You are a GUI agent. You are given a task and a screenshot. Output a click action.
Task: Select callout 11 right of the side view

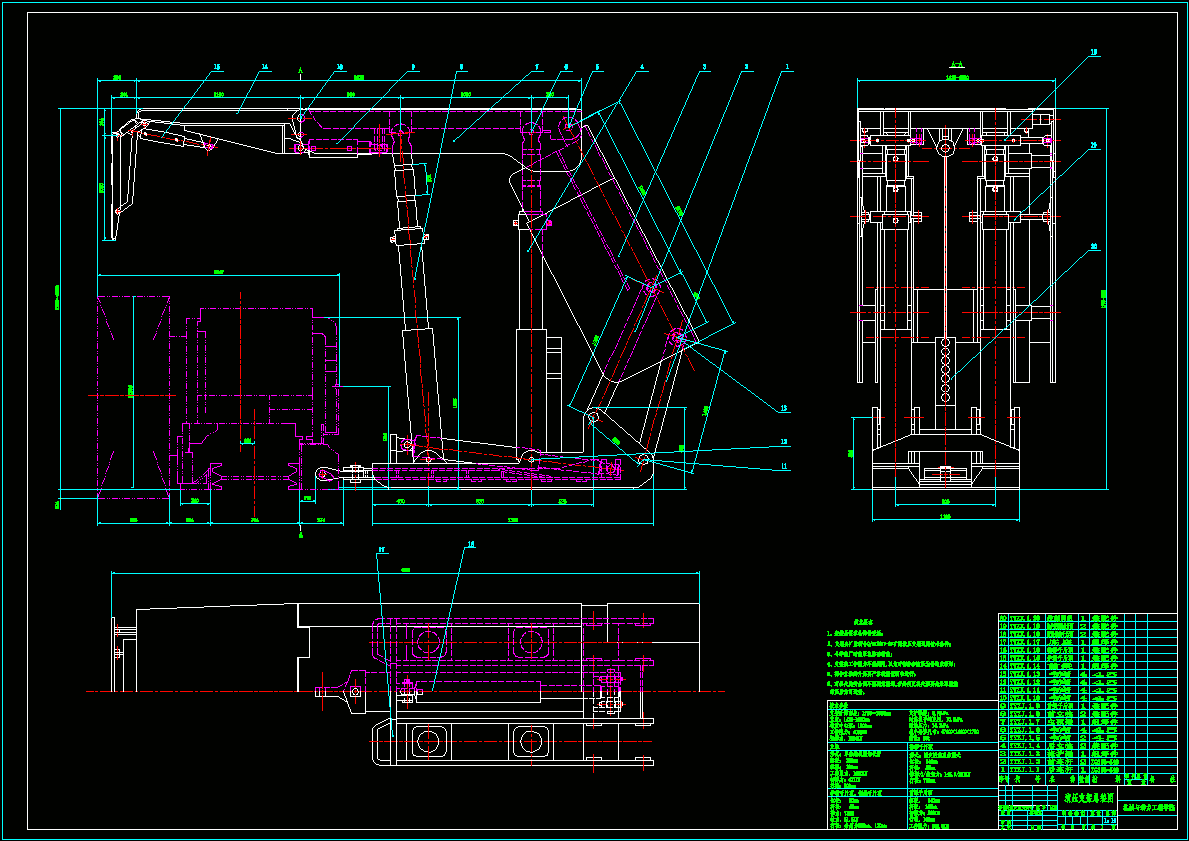(784, 465)
